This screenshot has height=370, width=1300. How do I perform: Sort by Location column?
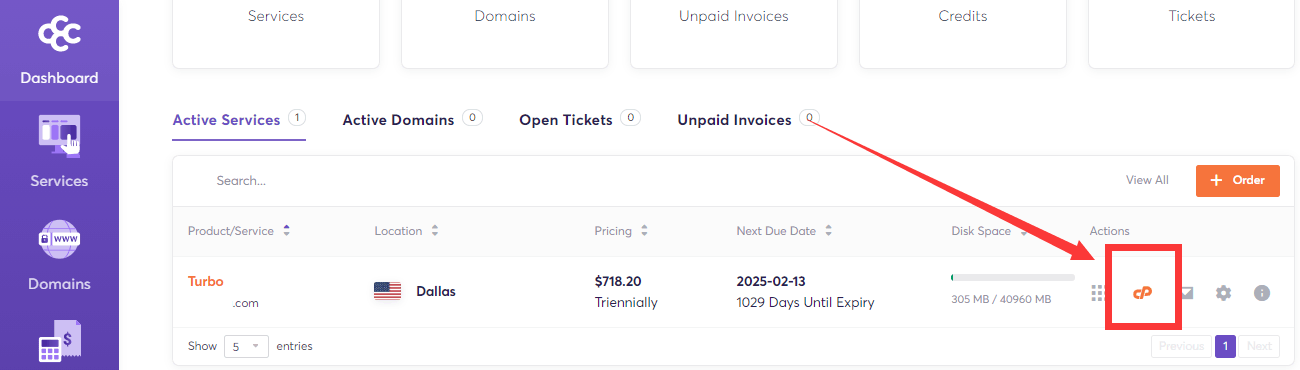[406, 231]
